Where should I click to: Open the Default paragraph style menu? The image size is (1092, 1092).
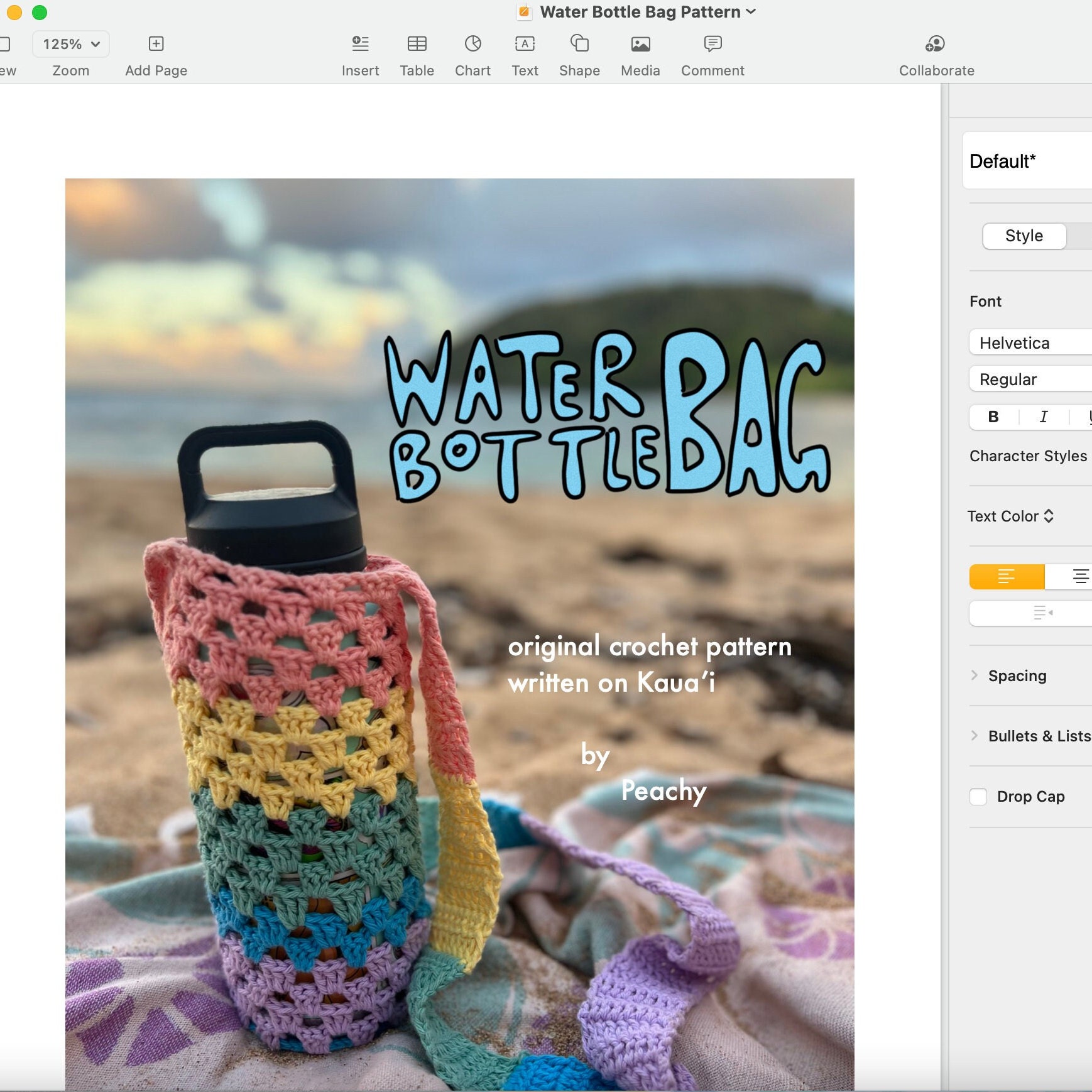(x=1027, y=161)
